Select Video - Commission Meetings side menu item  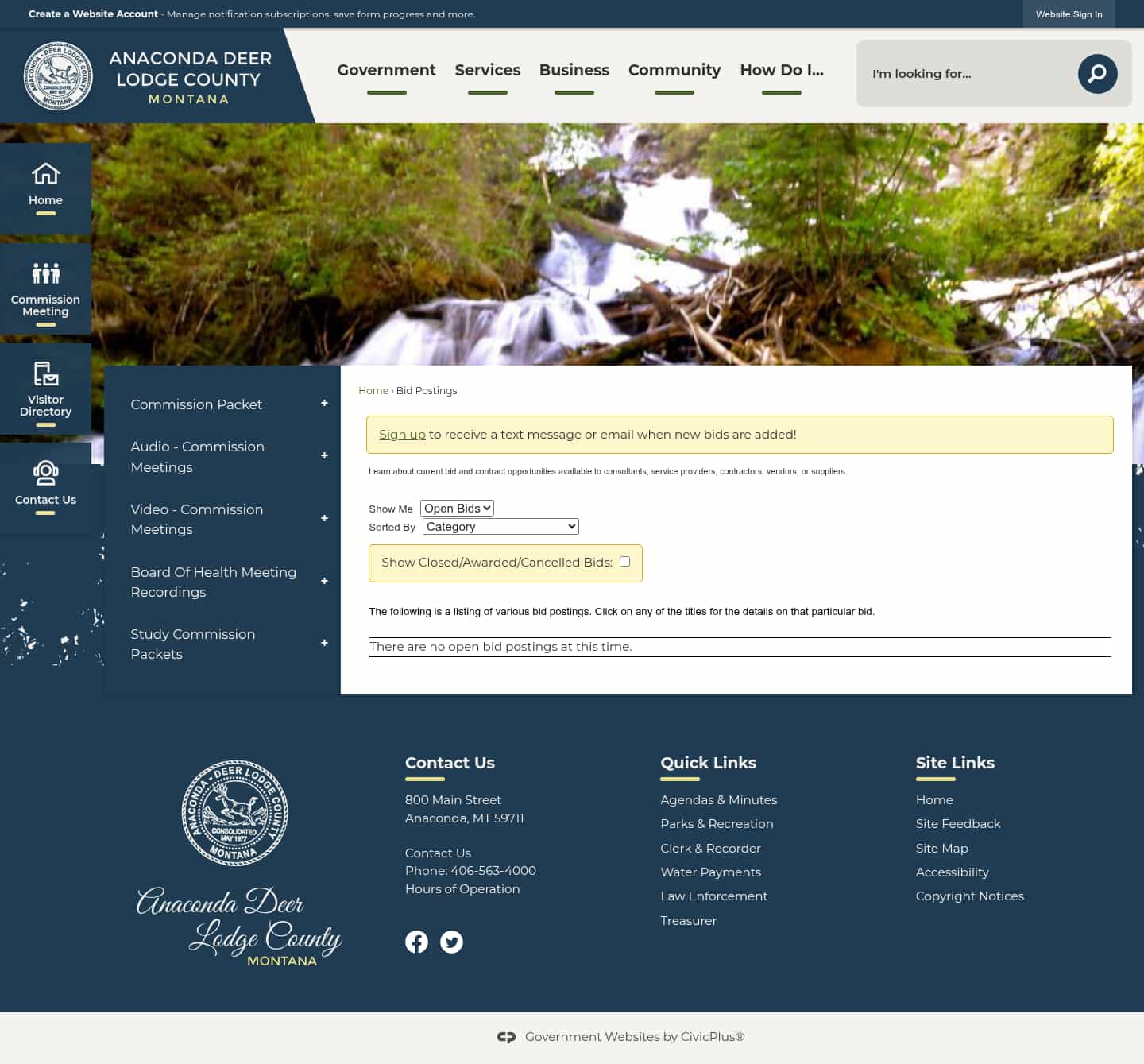[196, 520]
